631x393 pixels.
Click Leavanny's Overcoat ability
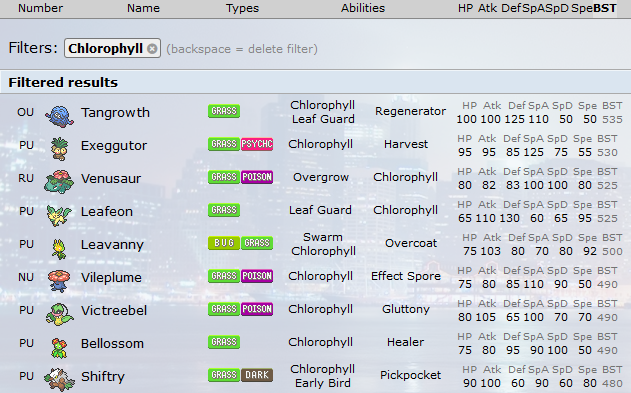click(411, 243)
